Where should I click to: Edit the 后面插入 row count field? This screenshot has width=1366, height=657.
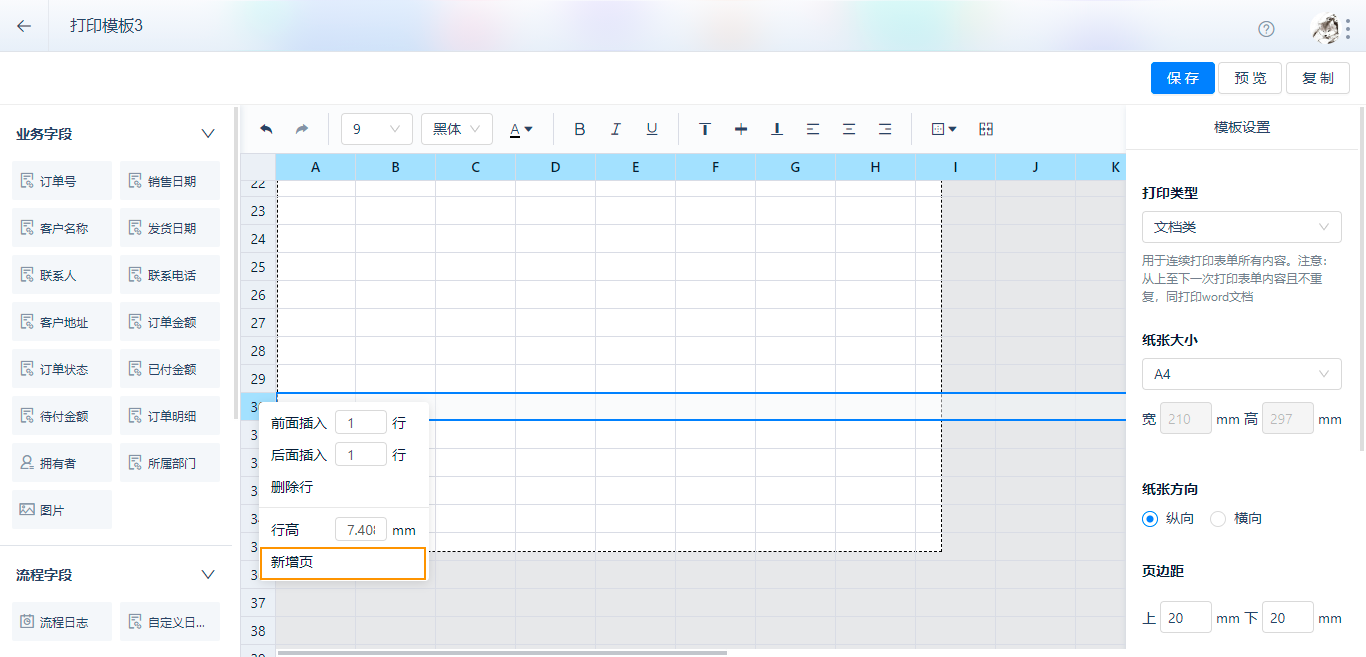pyautogui.click(x=361, y=455)
